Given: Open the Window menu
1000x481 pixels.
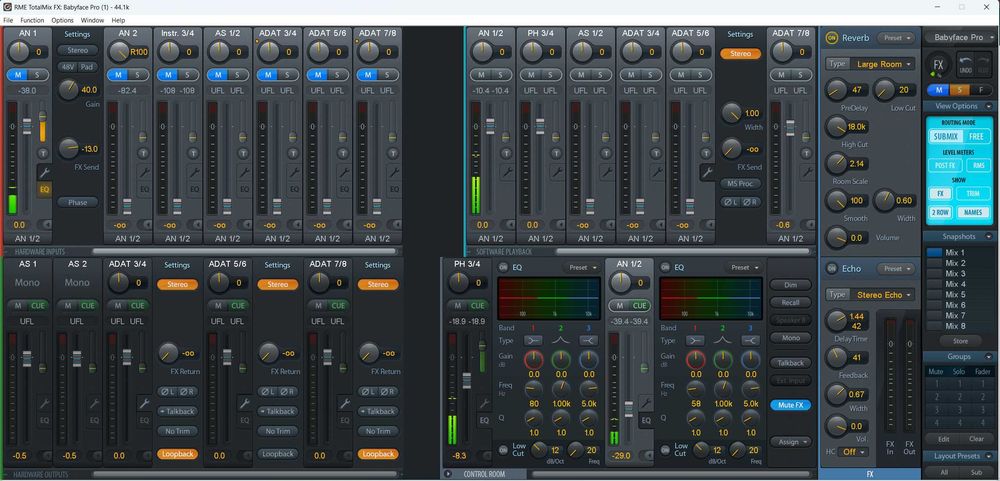Looking at the screenshot, I should click(92, 20).
